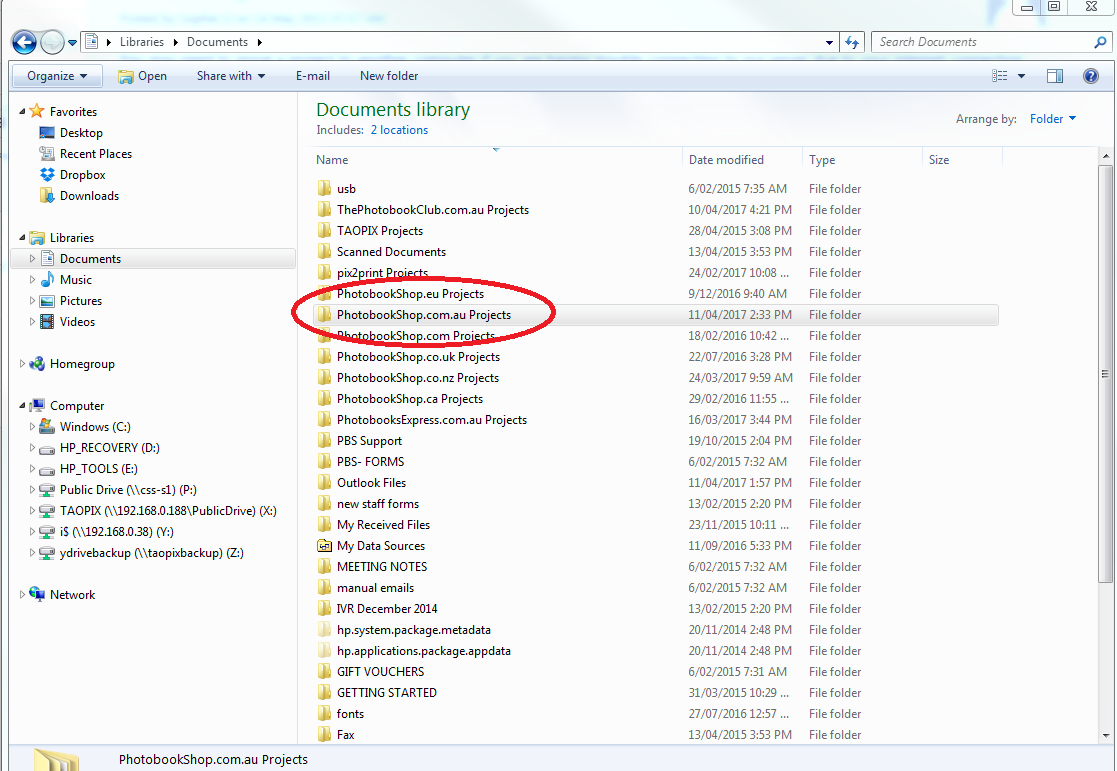Image resolution: width=1117 pixels, height=771 pixels.
Task: Select PhotobooksExpress.com.au Projects folder icon
Action: coord(324,420)
